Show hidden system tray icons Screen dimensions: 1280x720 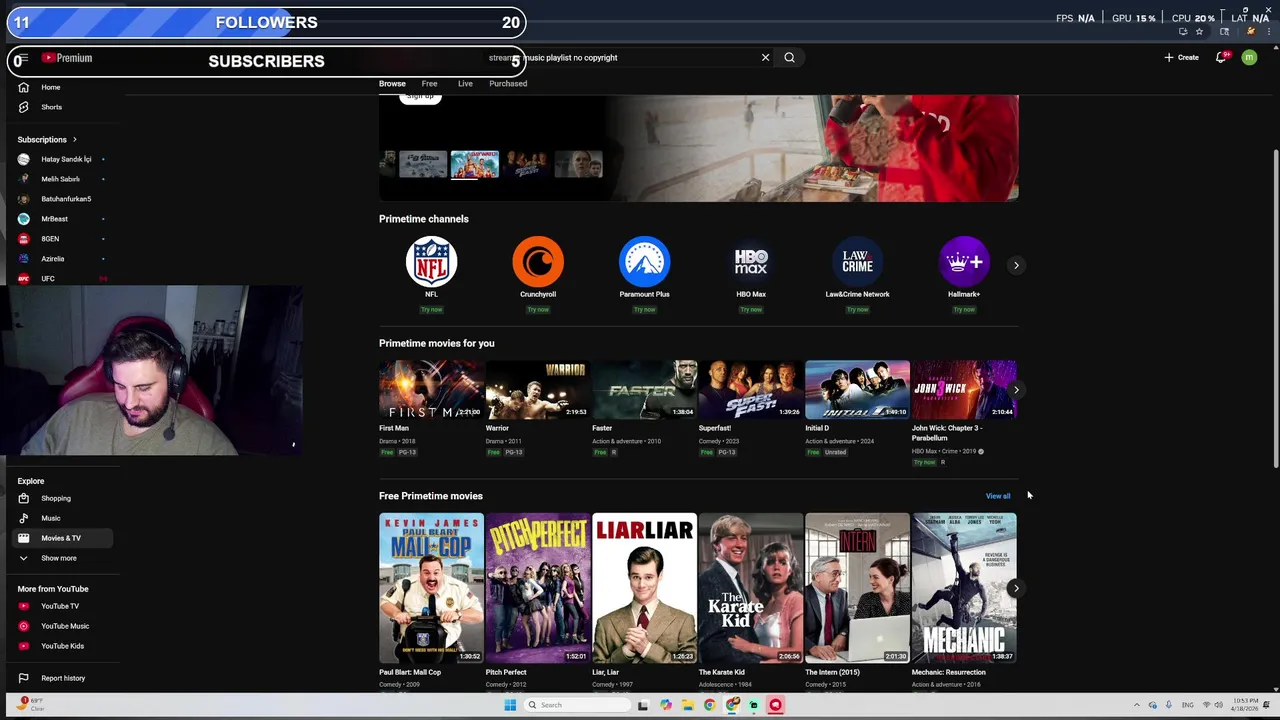[1136, 705]
